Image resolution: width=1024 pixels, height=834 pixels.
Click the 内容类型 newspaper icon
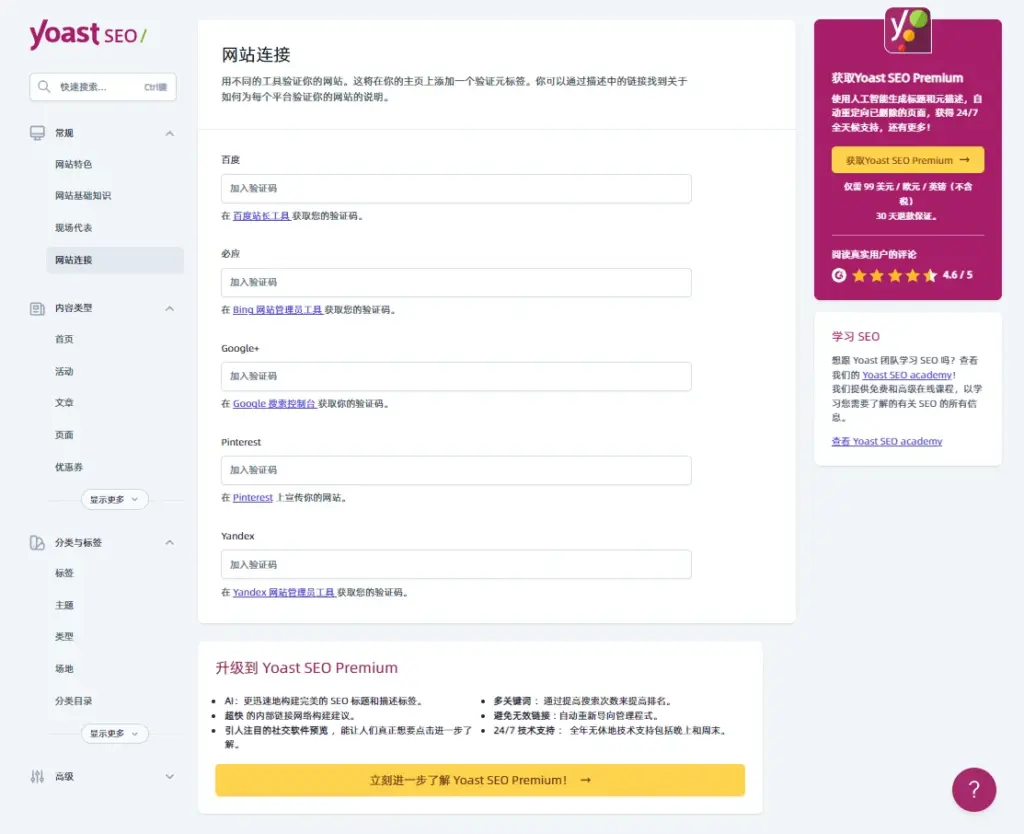point(37,309)
